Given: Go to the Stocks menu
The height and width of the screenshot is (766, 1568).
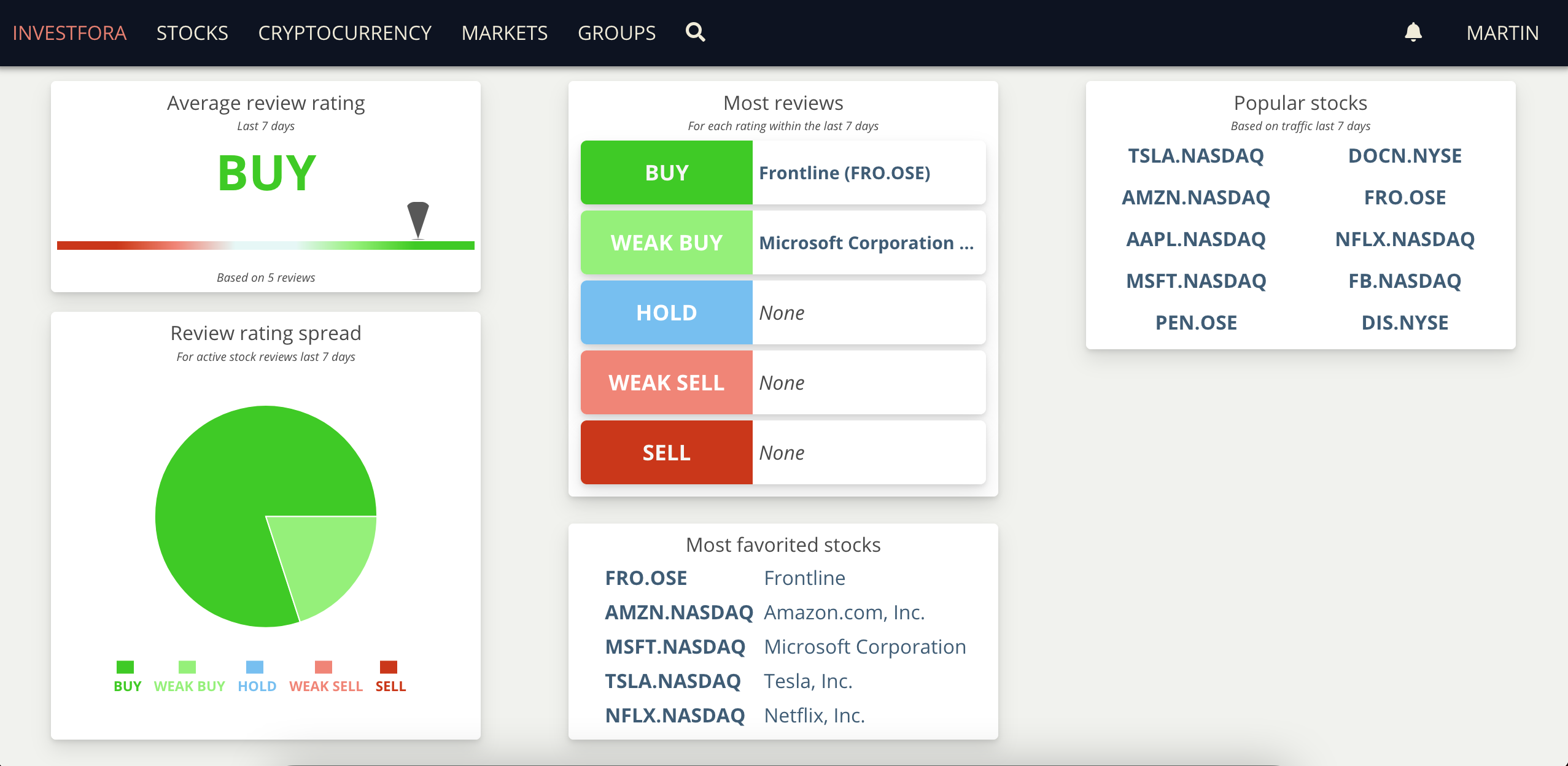Looking at the screenshot, I should 192,33.
